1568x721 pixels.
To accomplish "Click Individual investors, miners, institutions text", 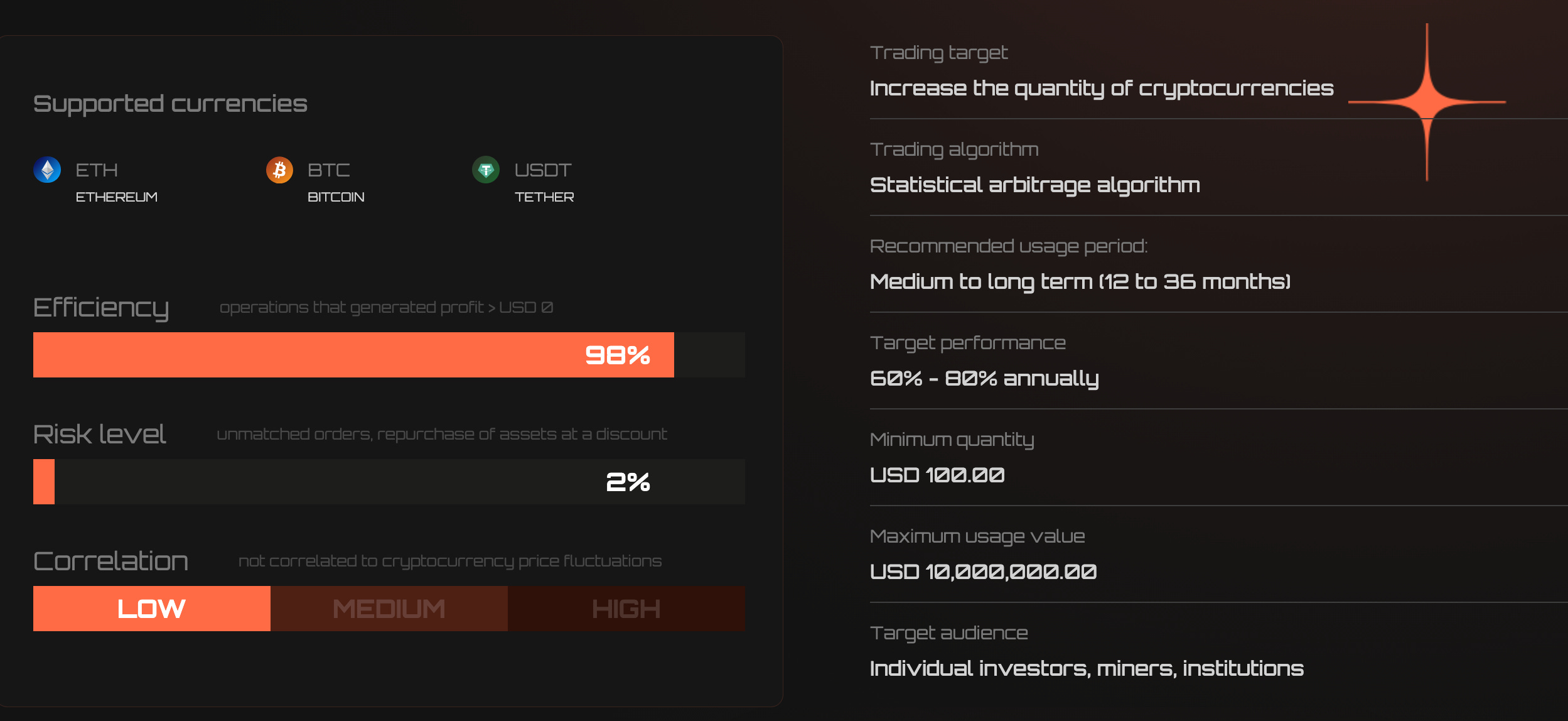I will pos(1087,669).
